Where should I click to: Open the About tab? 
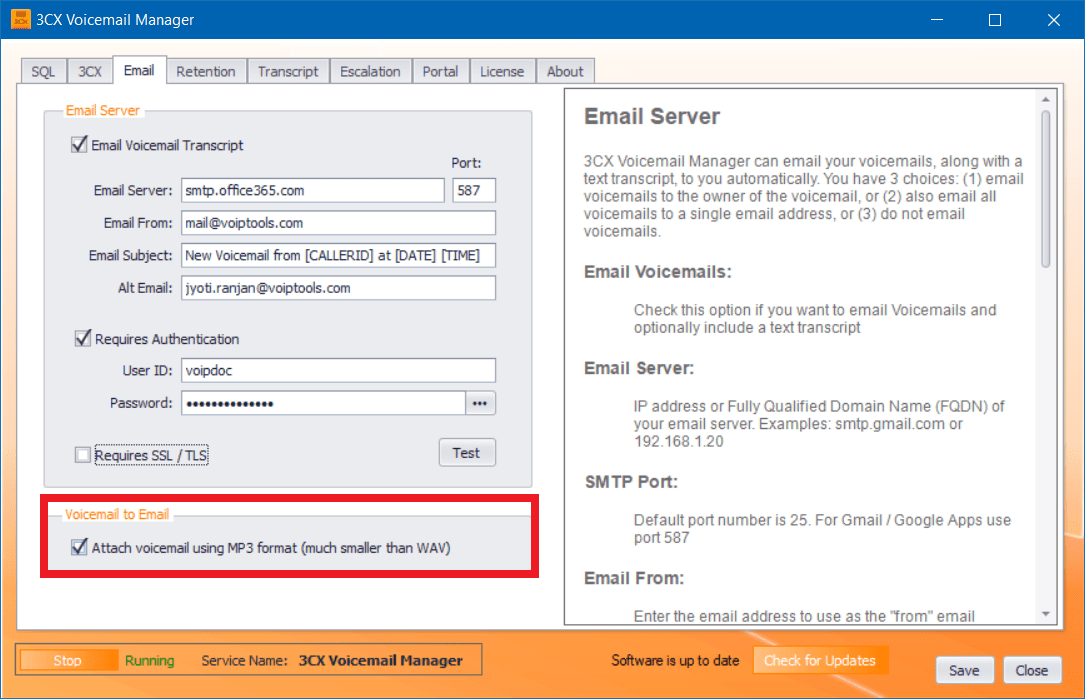(565, 71)
